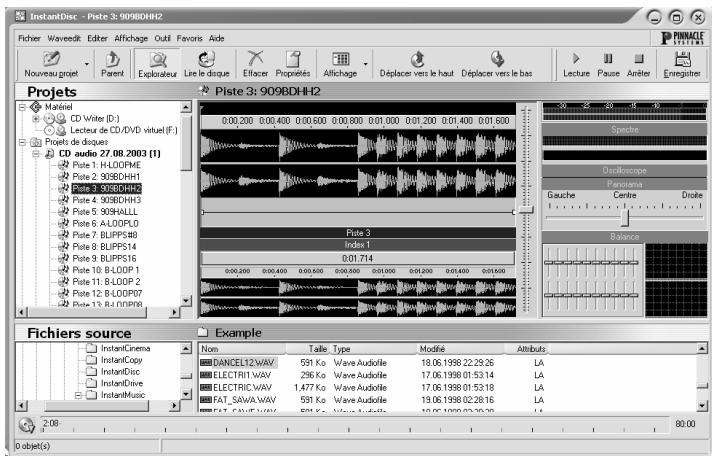Select the file DANCEL12.WAV
The image size is (712, 456).
click(243, 363)
